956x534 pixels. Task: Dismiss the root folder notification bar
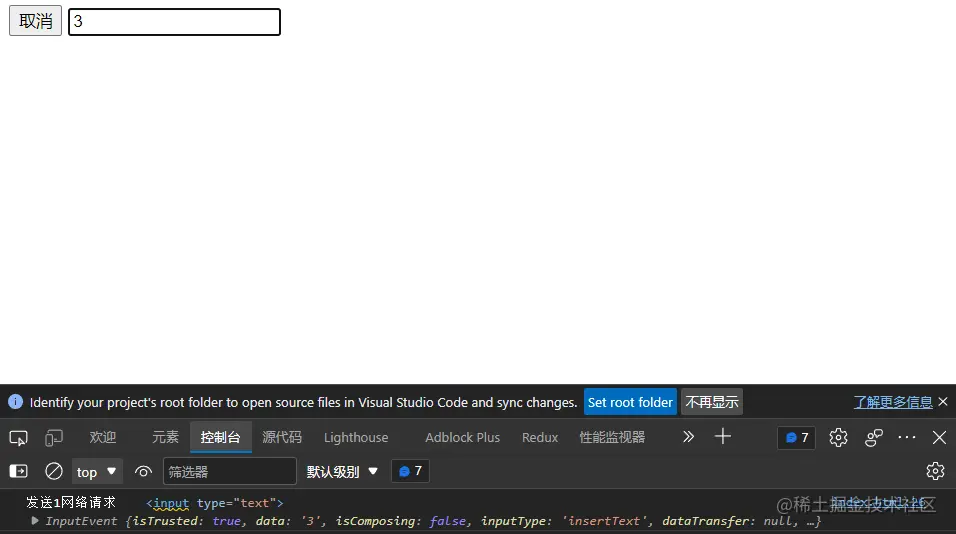[x=943, y=401]
